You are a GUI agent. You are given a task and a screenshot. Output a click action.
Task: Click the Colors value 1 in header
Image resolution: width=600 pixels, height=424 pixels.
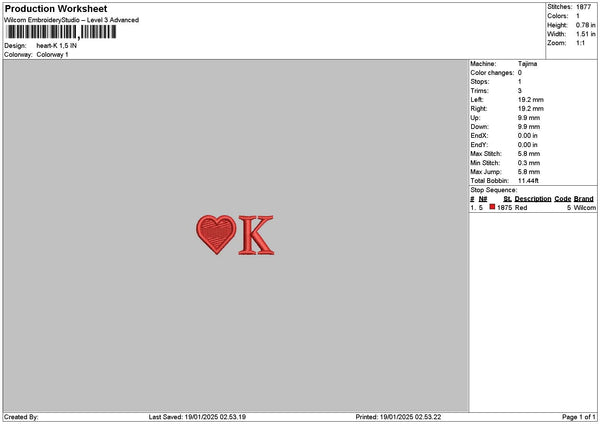(x=578, y=16)
